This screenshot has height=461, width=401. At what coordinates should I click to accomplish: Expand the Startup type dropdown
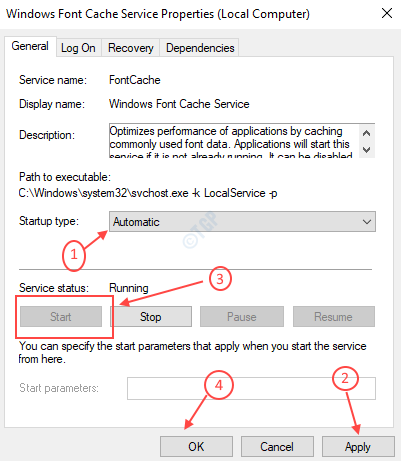coord(242,222)
